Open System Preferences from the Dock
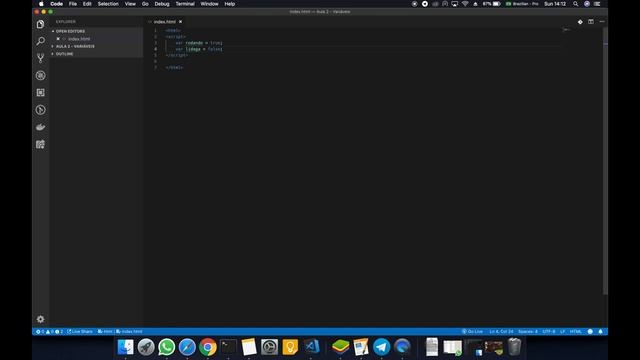 pos(269,347)
